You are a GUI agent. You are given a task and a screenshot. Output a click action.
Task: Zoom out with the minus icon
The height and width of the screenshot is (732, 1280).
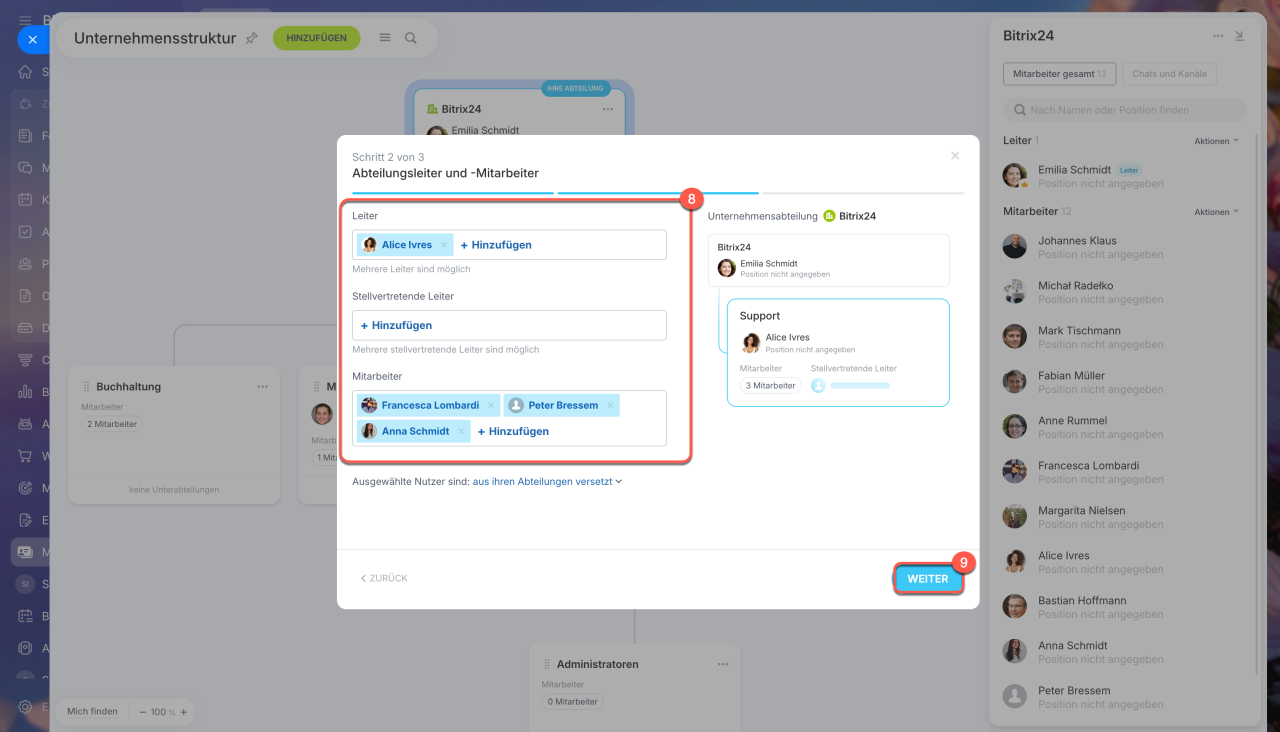144,712
